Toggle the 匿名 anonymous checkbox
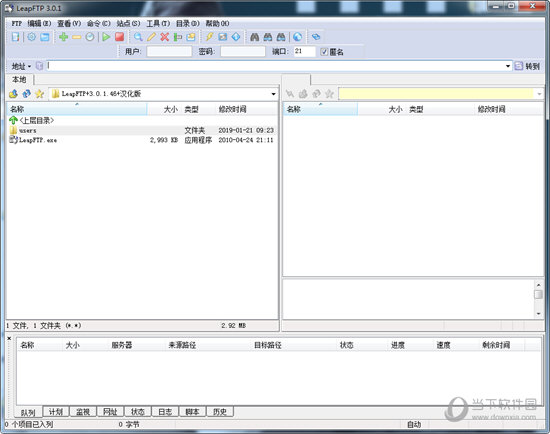The width and height of the screenshot is (550, 434). pyautogui.click(x=324, y=52)
